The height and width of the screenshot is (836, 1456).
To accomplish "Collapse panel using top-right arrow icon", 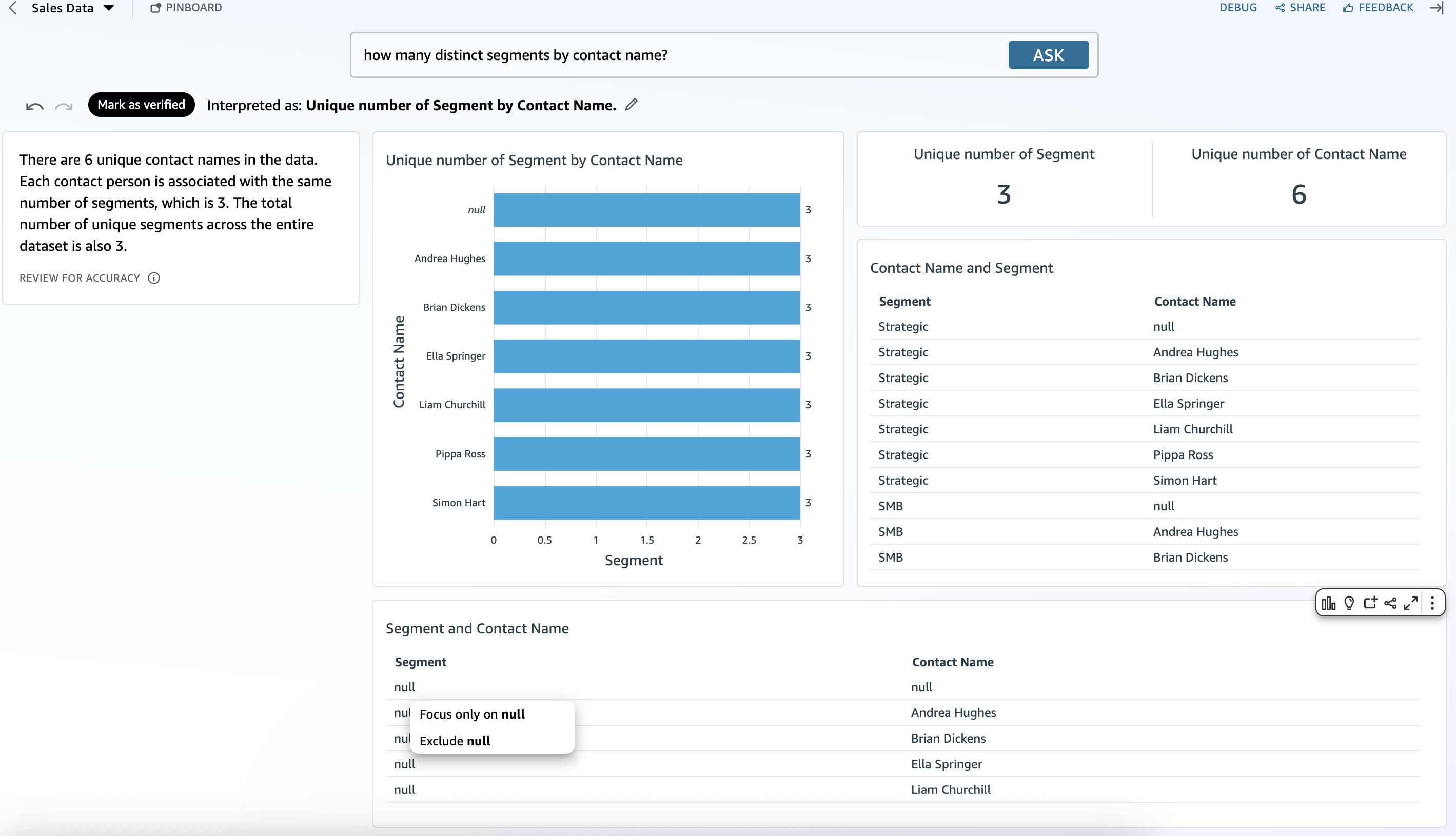I will 1437,8.
